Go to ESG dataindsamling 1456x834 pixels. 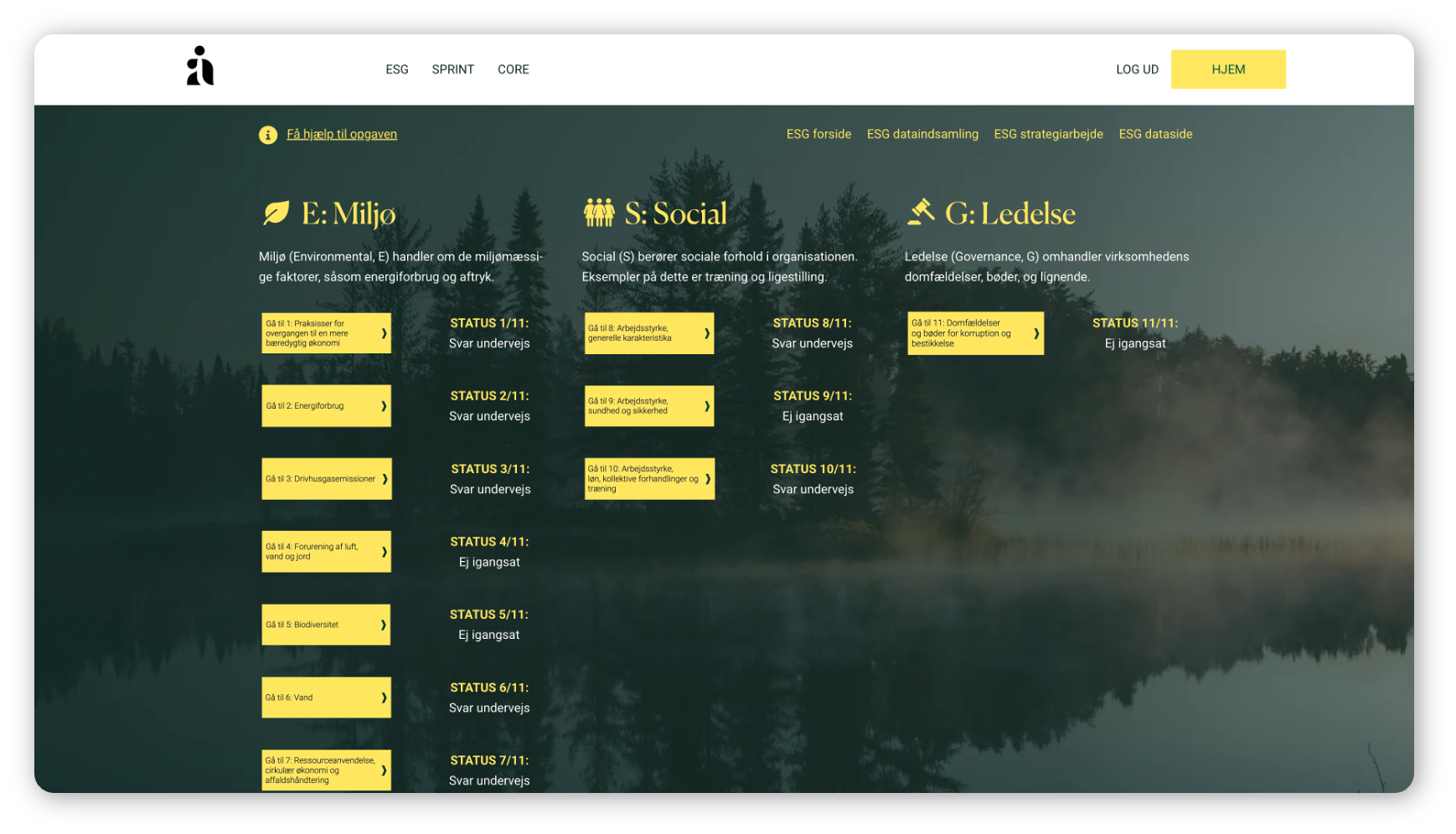tap(922, 134)
